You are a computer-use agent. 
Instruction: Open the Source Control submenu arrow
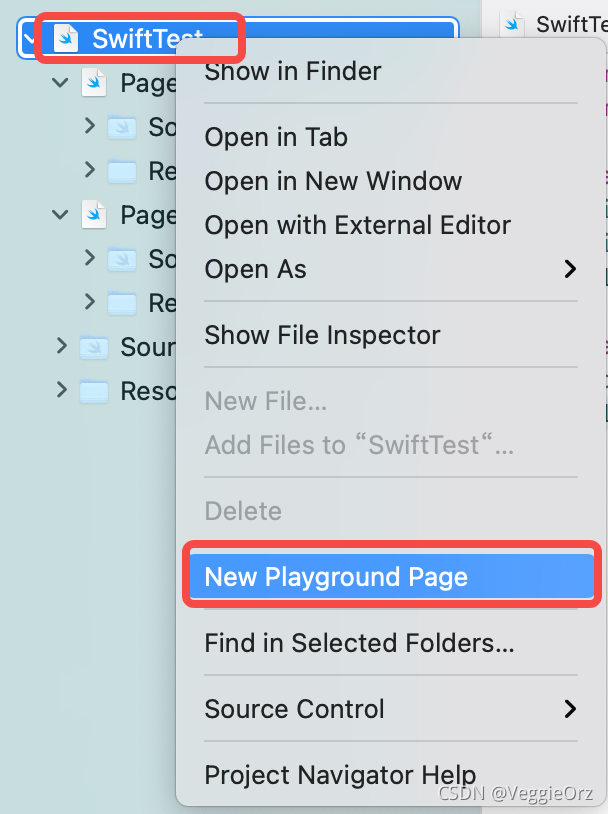point(570,709)
